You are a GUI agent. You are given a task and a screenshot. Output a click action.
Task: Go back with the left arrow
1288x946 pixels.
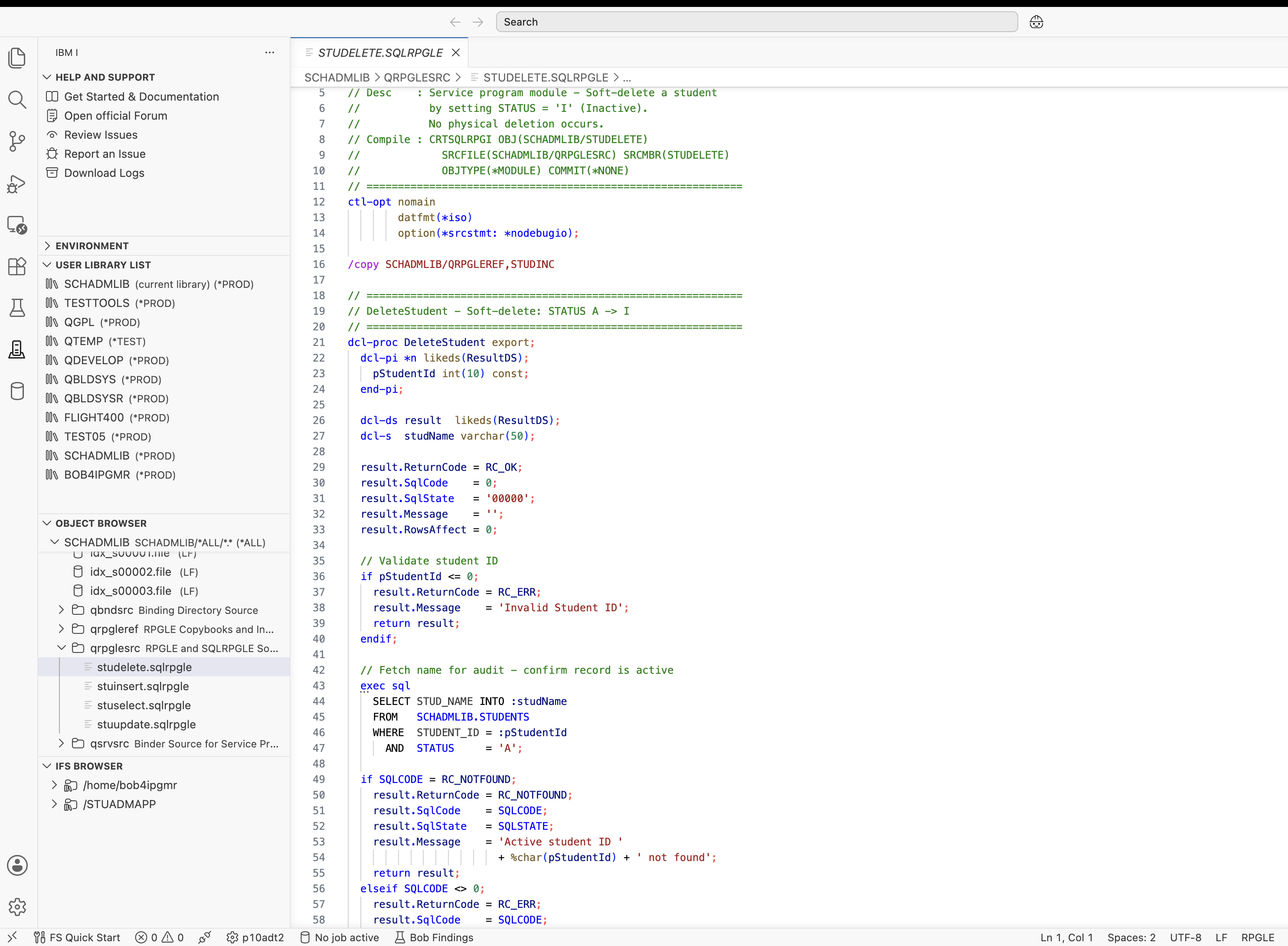point(455,22)
